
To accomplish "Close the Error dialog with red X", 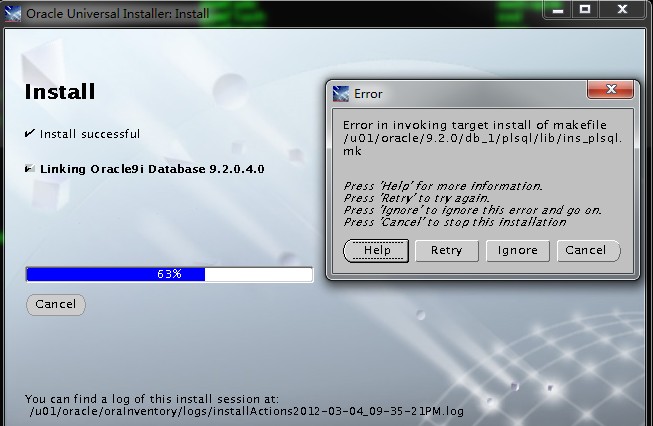I will point(611,89).
